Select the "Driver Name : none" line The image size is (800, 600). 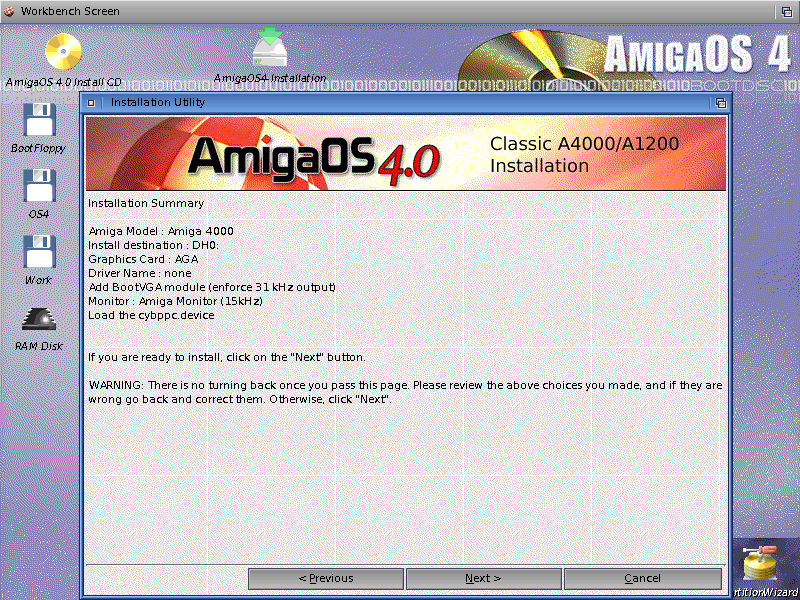[x=140, y=273]
